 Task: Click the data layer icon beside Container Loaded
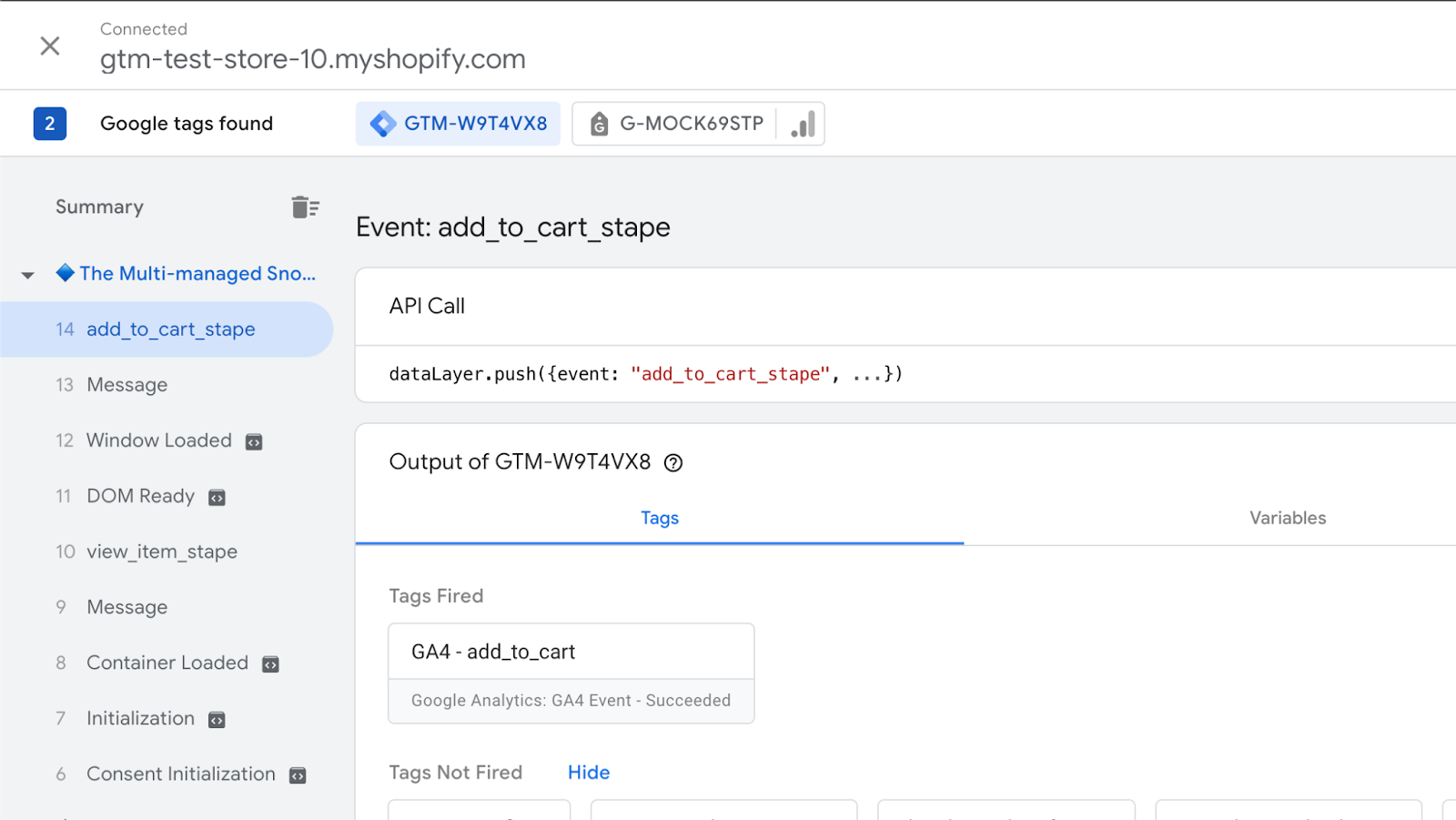[270, 663]
